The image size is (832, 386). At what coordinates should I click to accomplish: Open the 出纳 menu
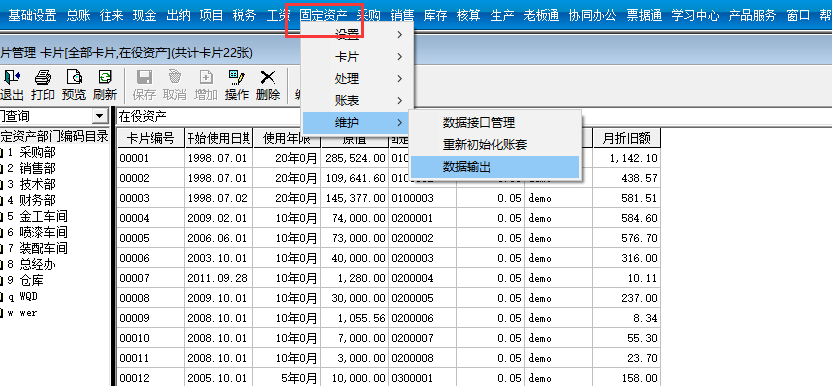pos(178,15)
